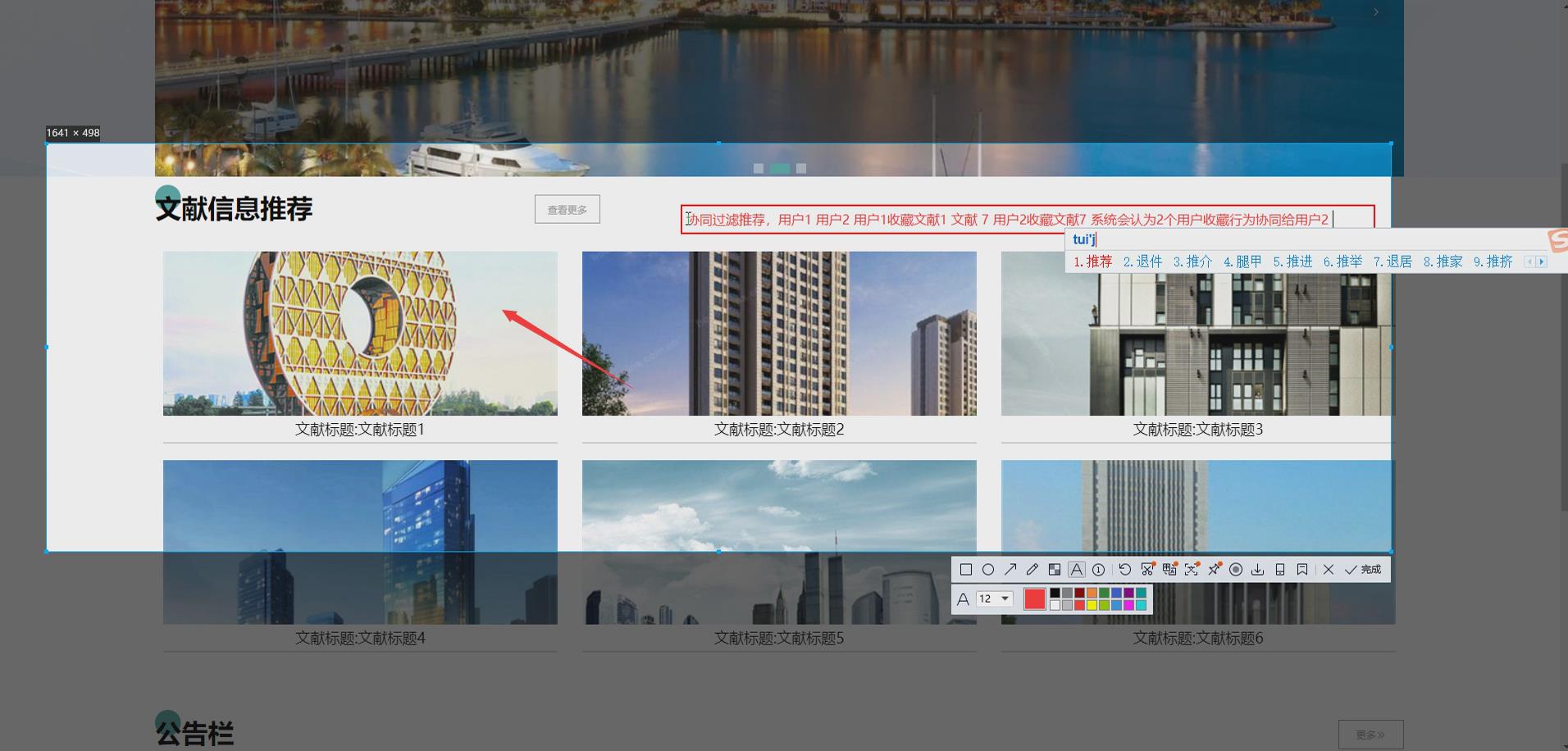Click the bookmark icon in screenshot toolbar
The width and height of the screenshot is (1568, 751).
(1302, 570)
